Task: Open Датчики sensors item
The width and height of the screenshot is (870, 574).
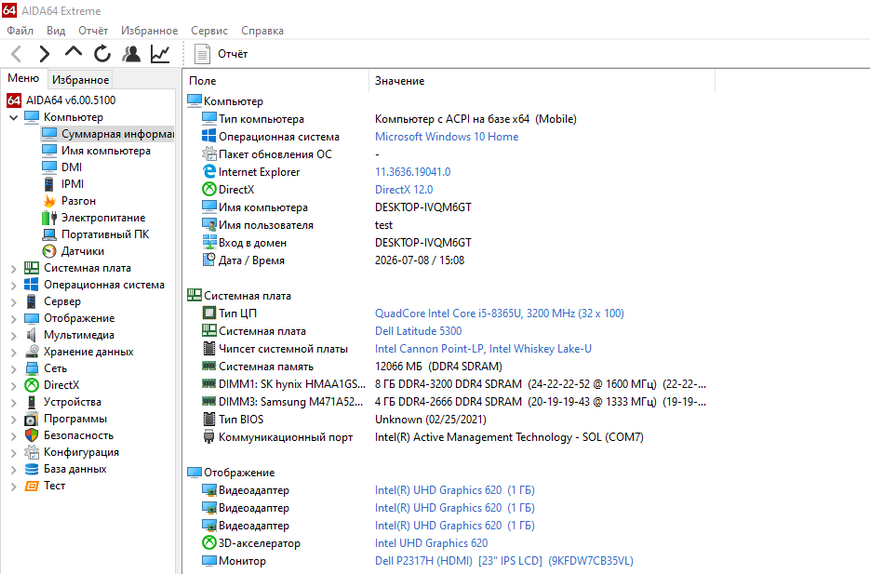Action: pos(82,251)
